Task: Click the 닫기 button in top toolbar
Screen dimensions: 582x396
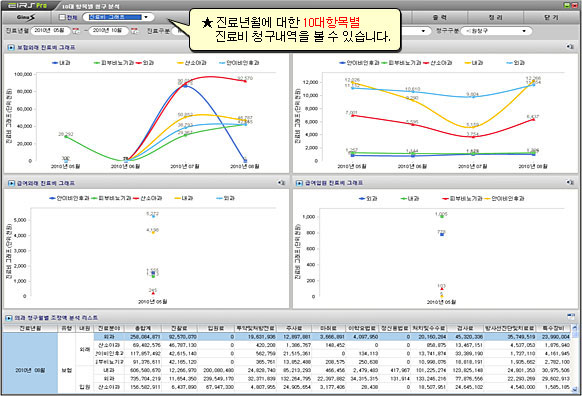Action: point(551,17)
